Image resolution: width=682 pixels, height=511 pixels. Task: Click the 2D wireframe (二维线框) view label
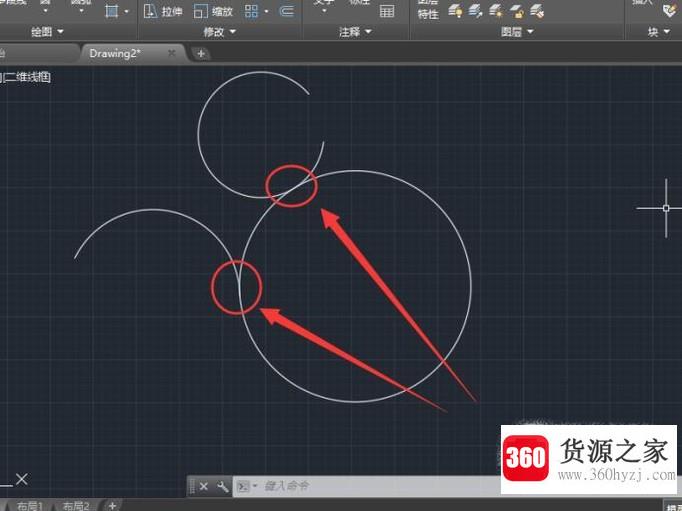[27, 77]
